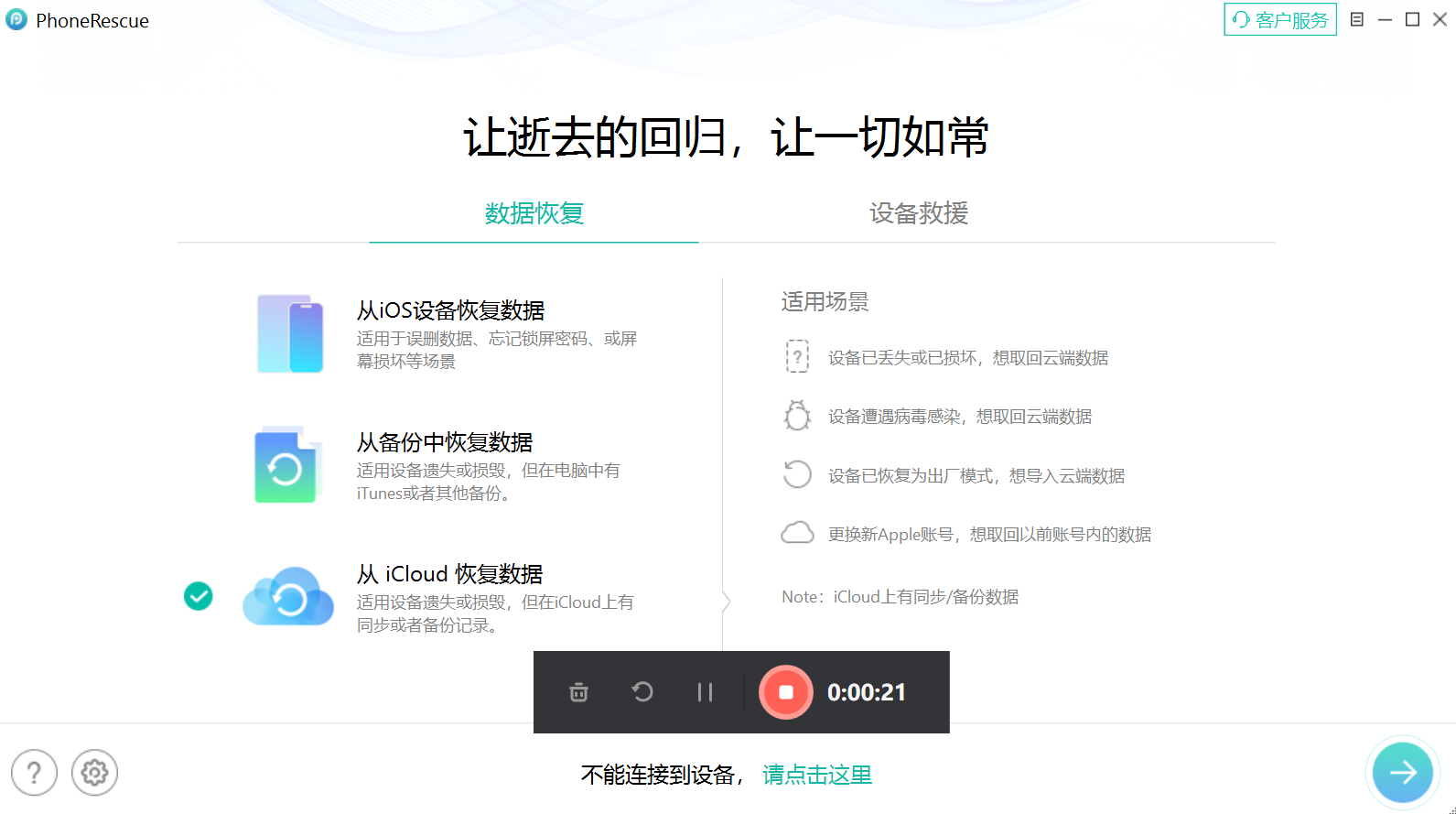Open the menu icon next to 客户服务
1456x814 pixels.
[1357, 19]
